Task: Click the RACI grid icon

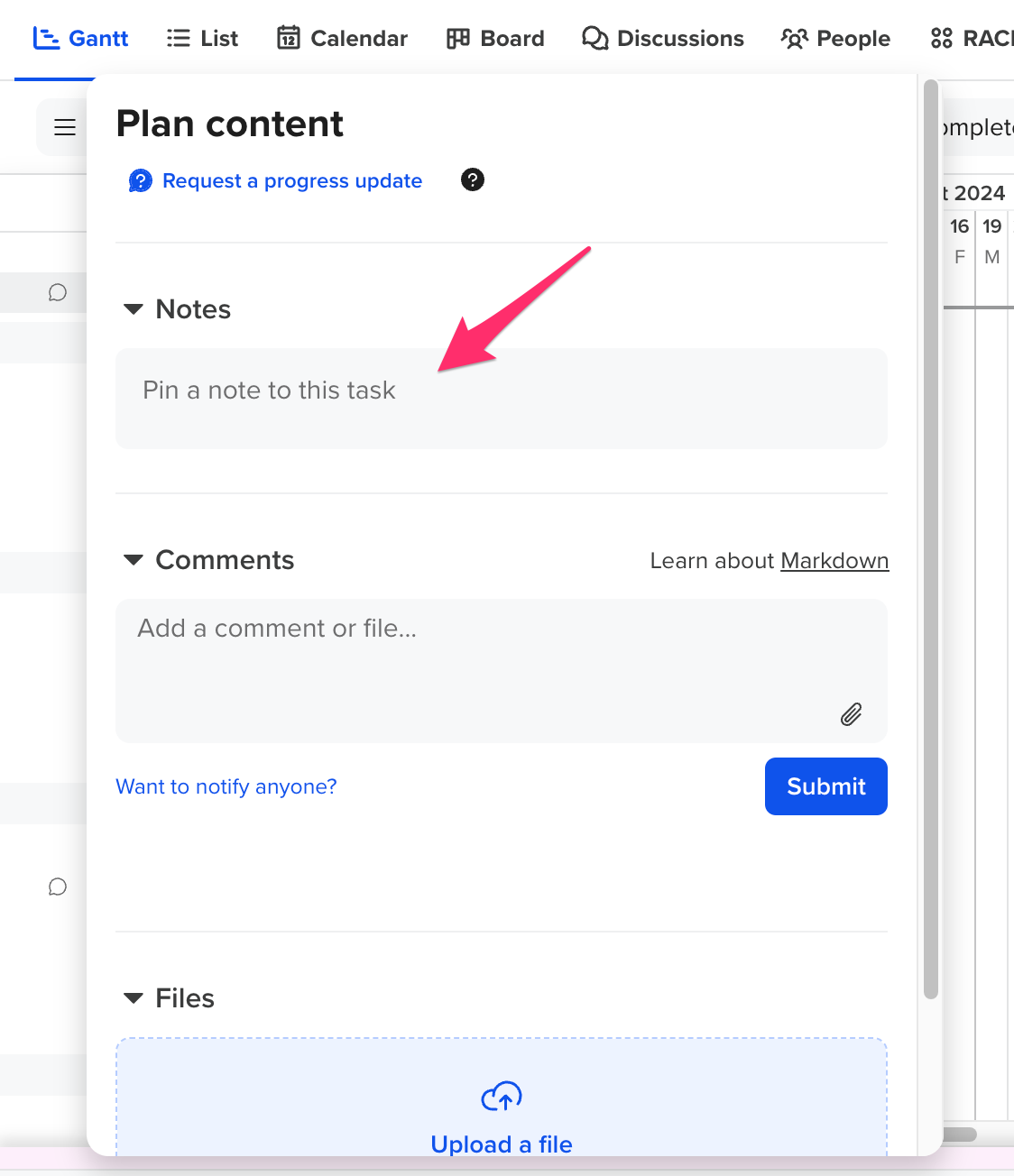Action: click(x=942, y=38)
